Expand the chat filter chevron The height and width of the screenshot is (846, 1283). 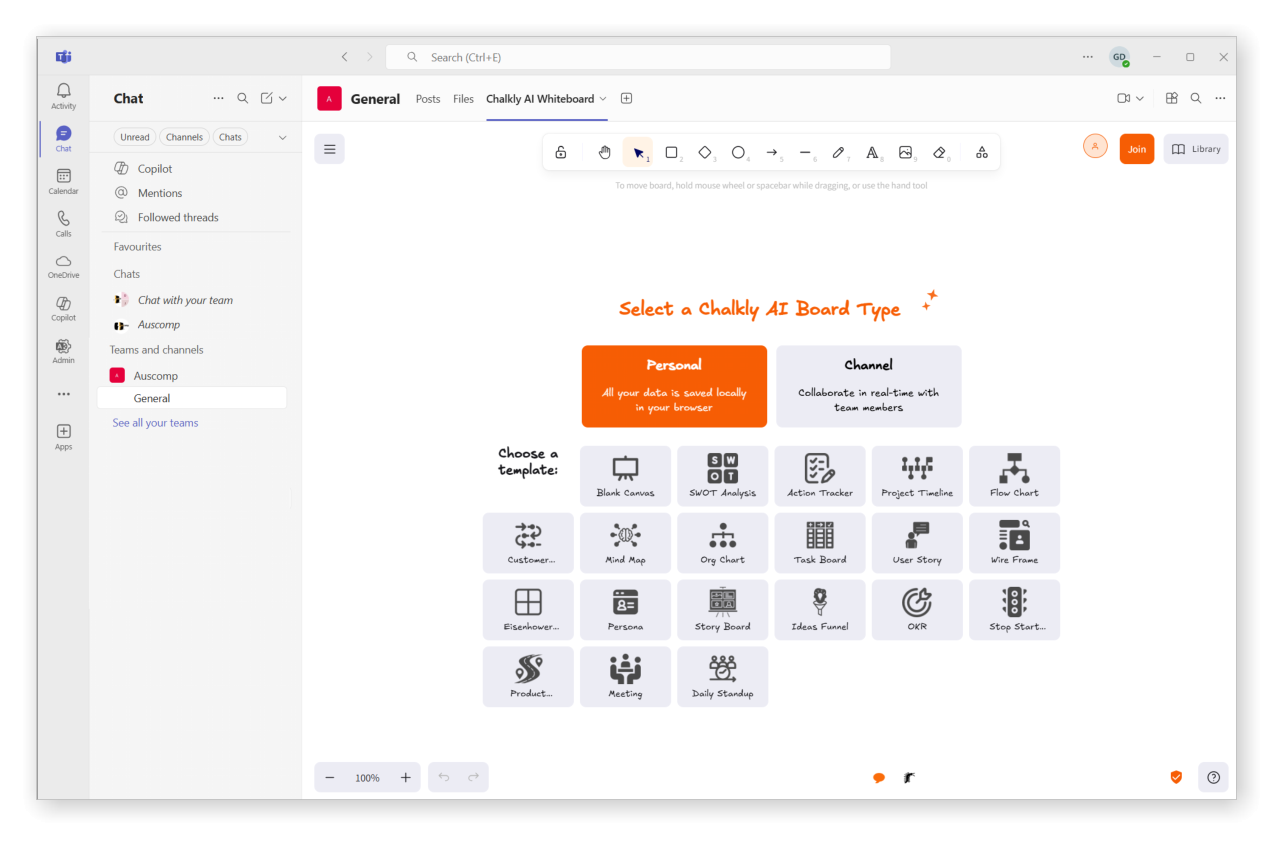click(x=282, y=137)
